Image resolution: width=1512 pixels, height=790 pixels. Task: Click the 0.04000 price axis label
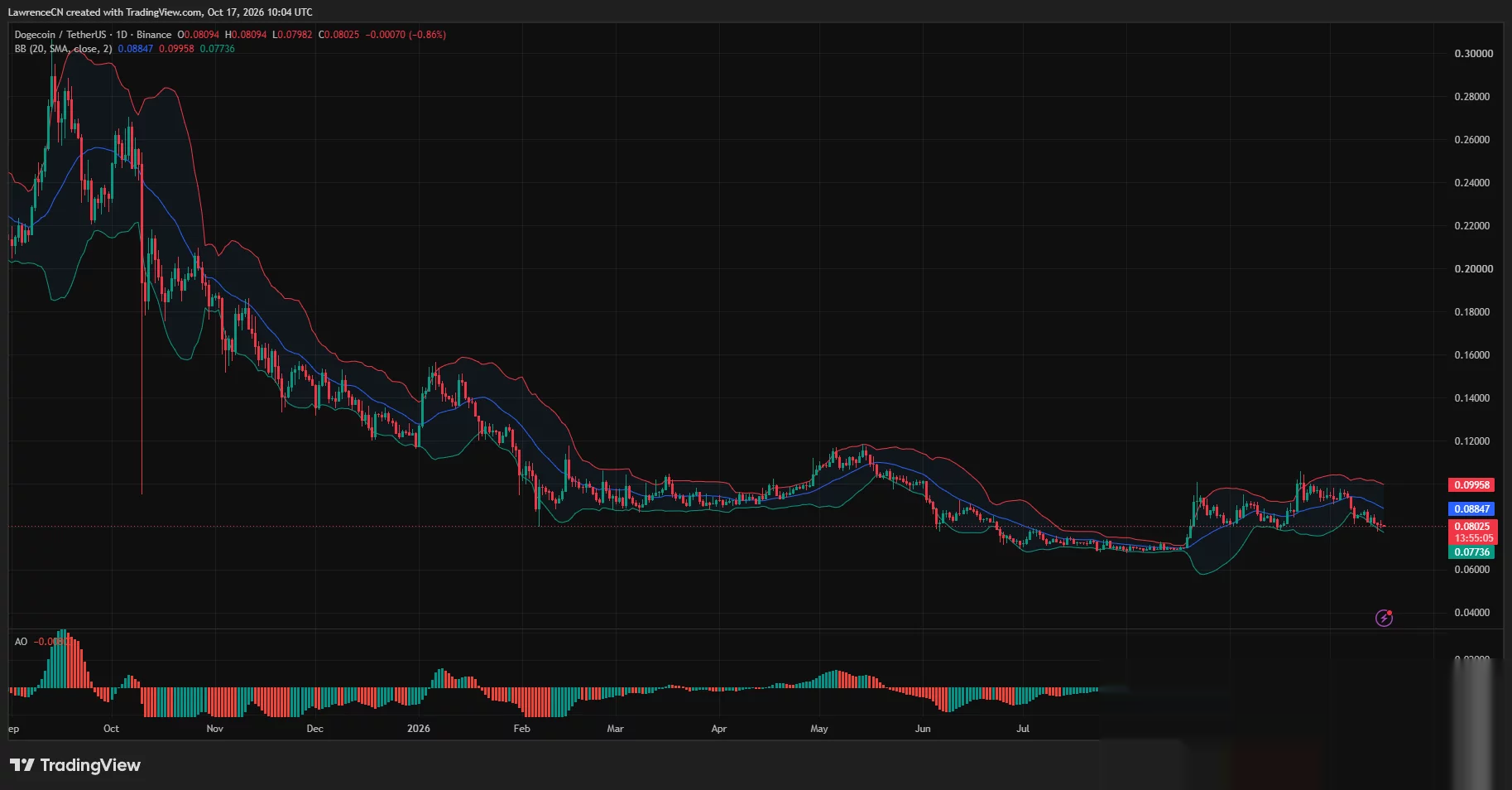1473,613
